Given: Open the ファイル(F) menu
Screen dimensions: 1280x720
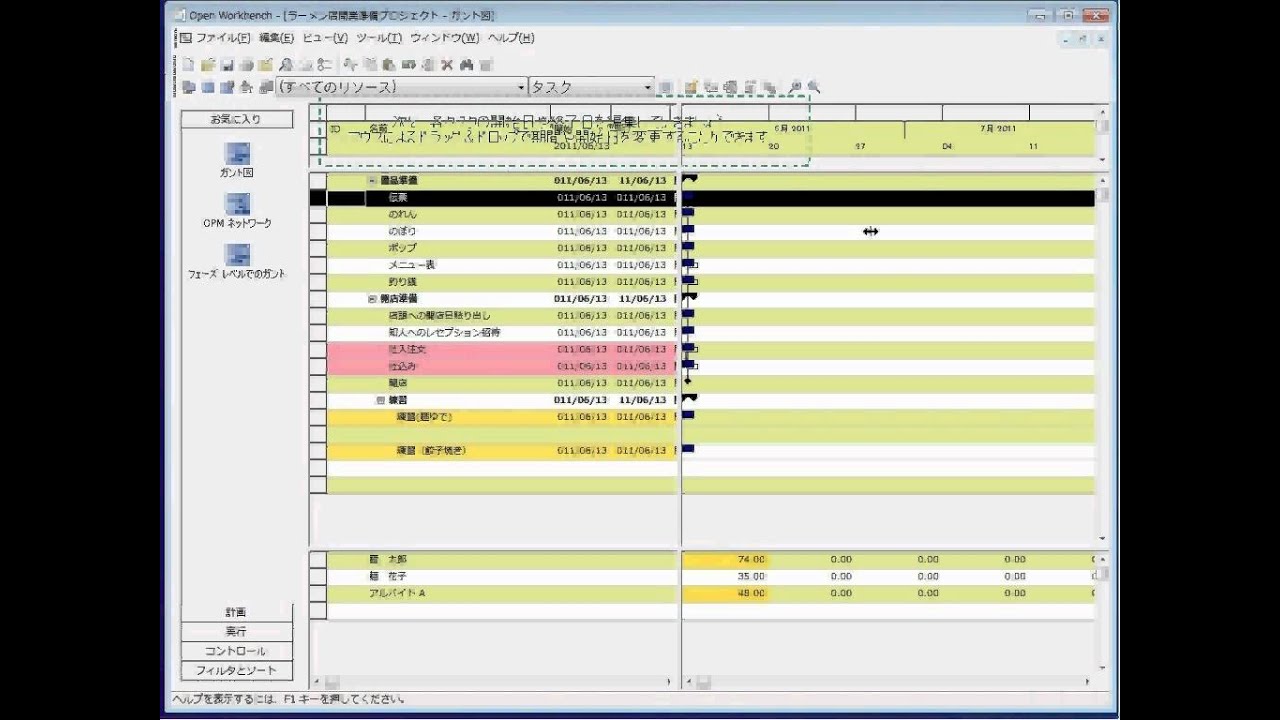Looking at the screenshot, I should pos(222,38).
